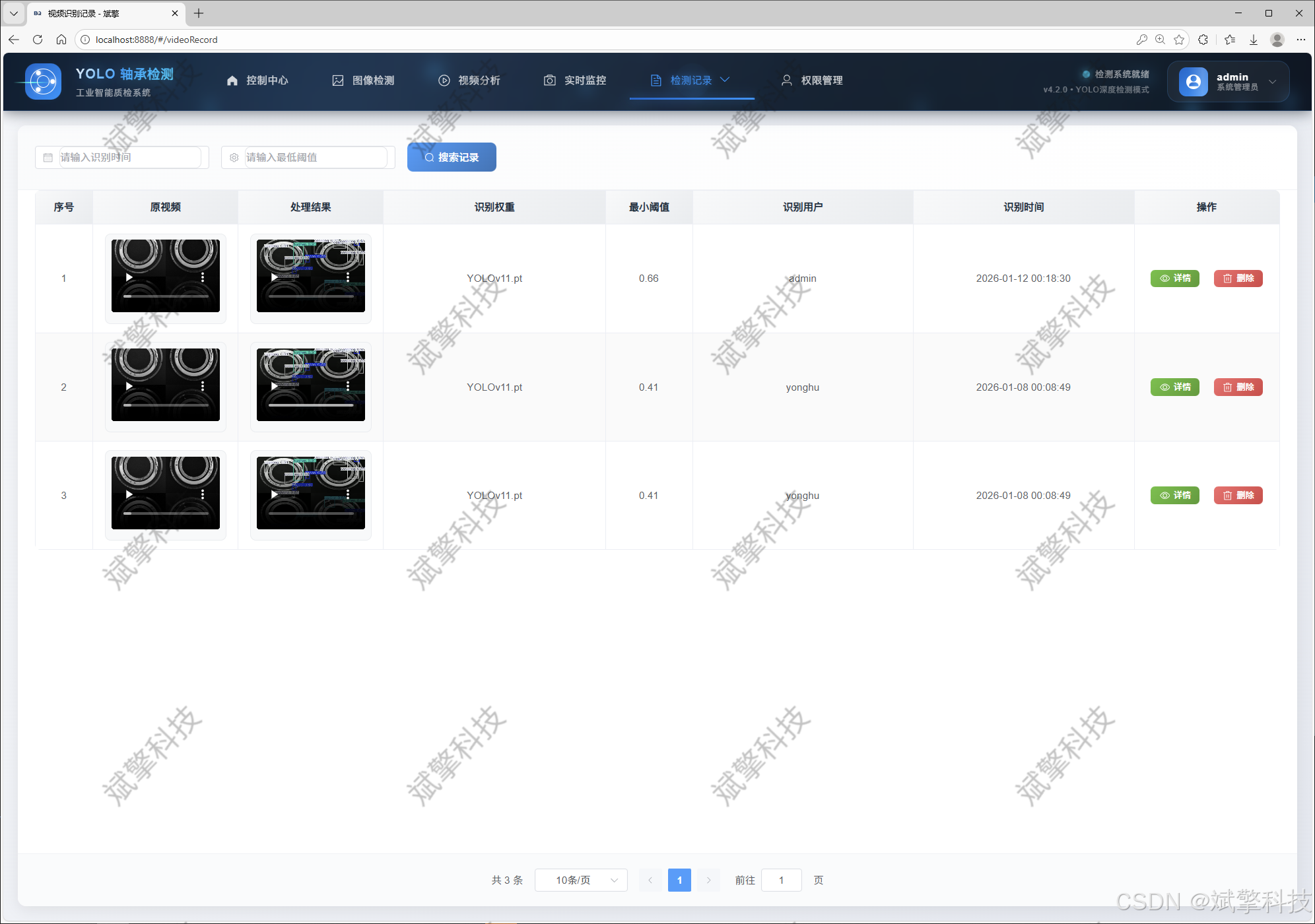
Task: Expand the admin account dropdown chevron
Action: click(x=1272, y=82)
